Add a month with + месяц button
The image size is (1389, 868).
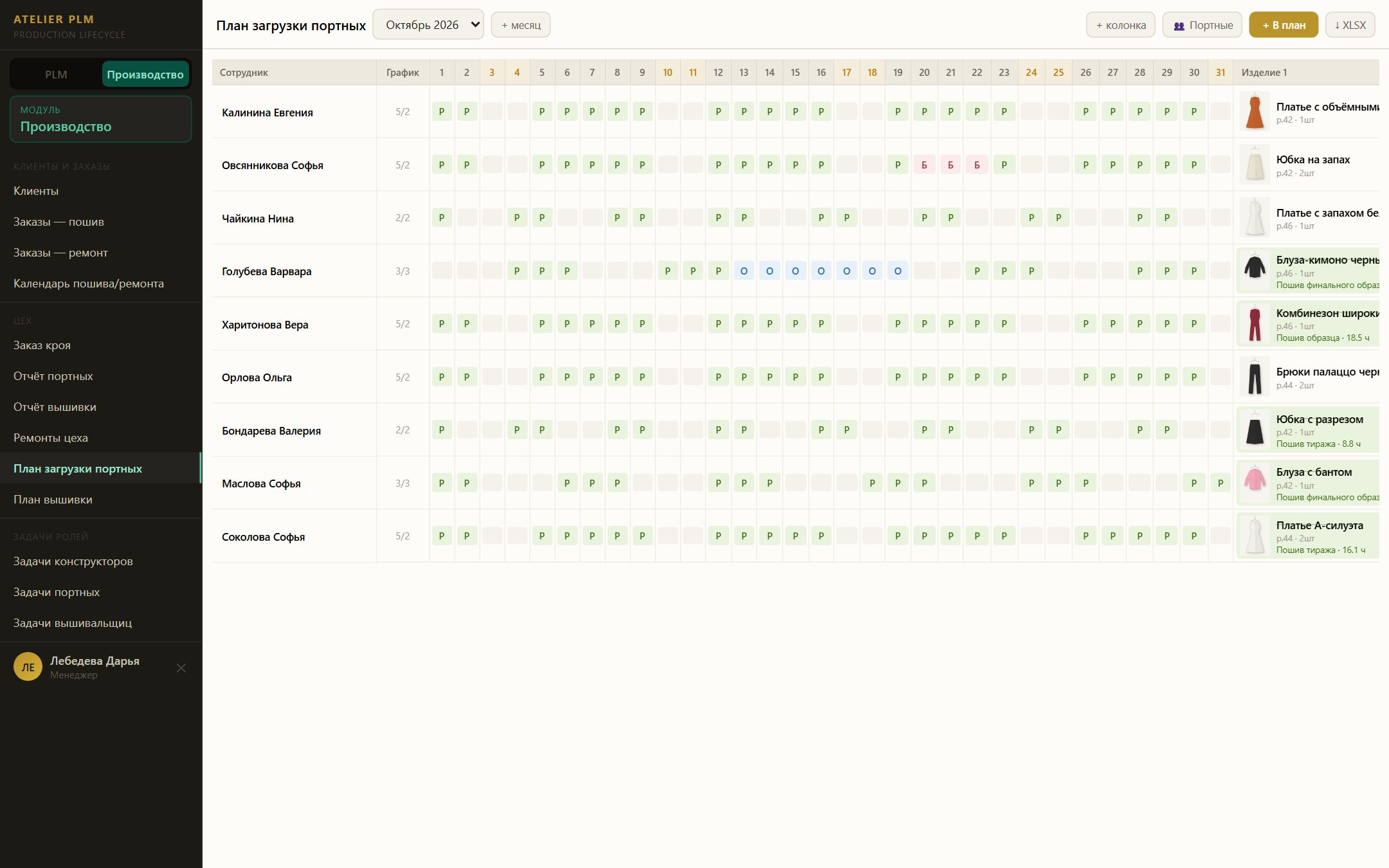[x=521, y=25]
